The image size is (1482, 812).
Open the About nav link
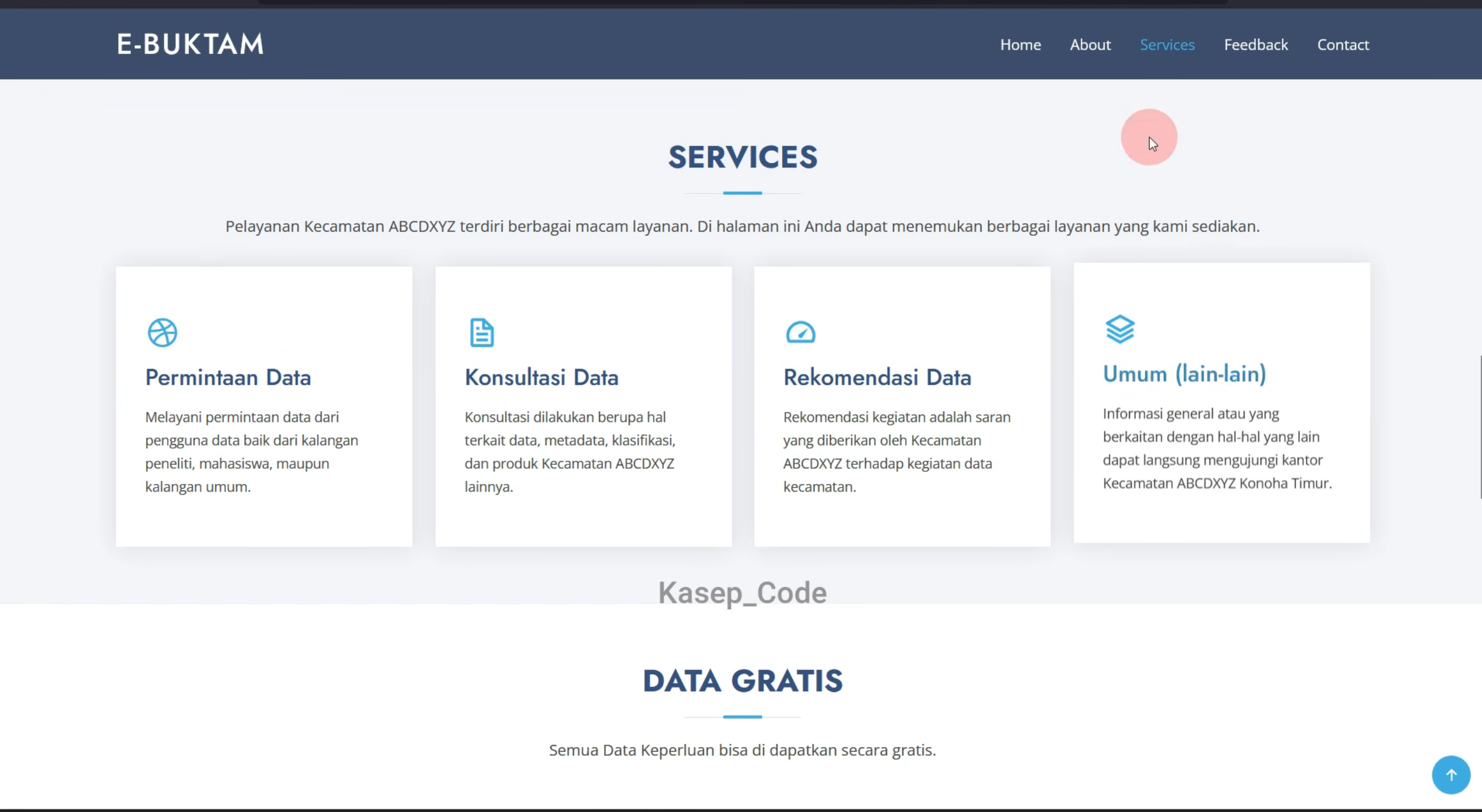[1090, 45]
